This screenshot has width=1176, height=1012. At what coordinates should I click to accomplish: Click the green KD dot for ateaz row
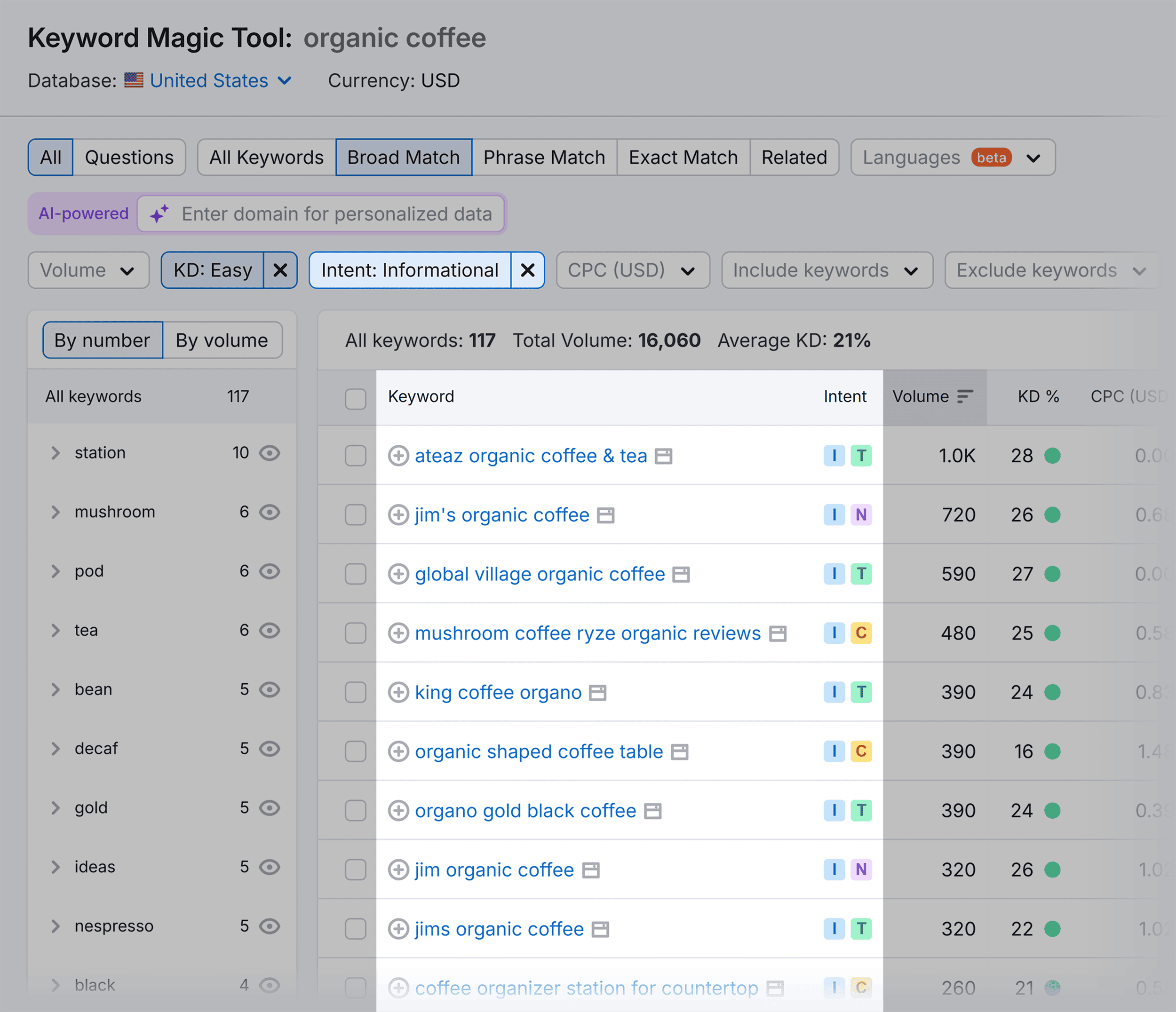click(1052, 456)
